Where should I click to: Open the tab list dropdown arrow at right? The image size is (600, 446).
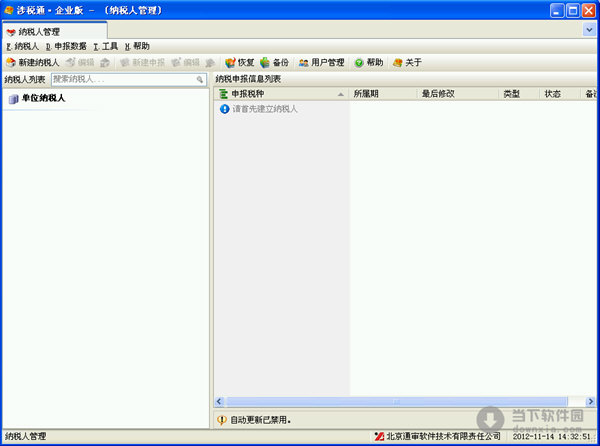click(589, 31)
